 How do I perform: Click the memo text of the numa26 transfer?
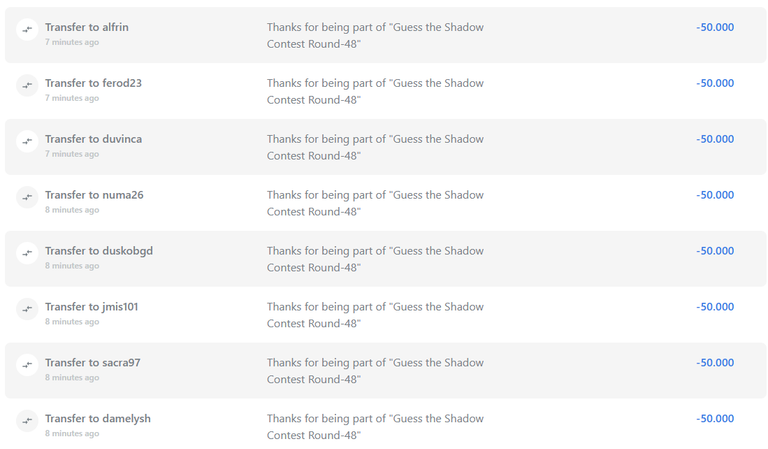tap(375, 203)
